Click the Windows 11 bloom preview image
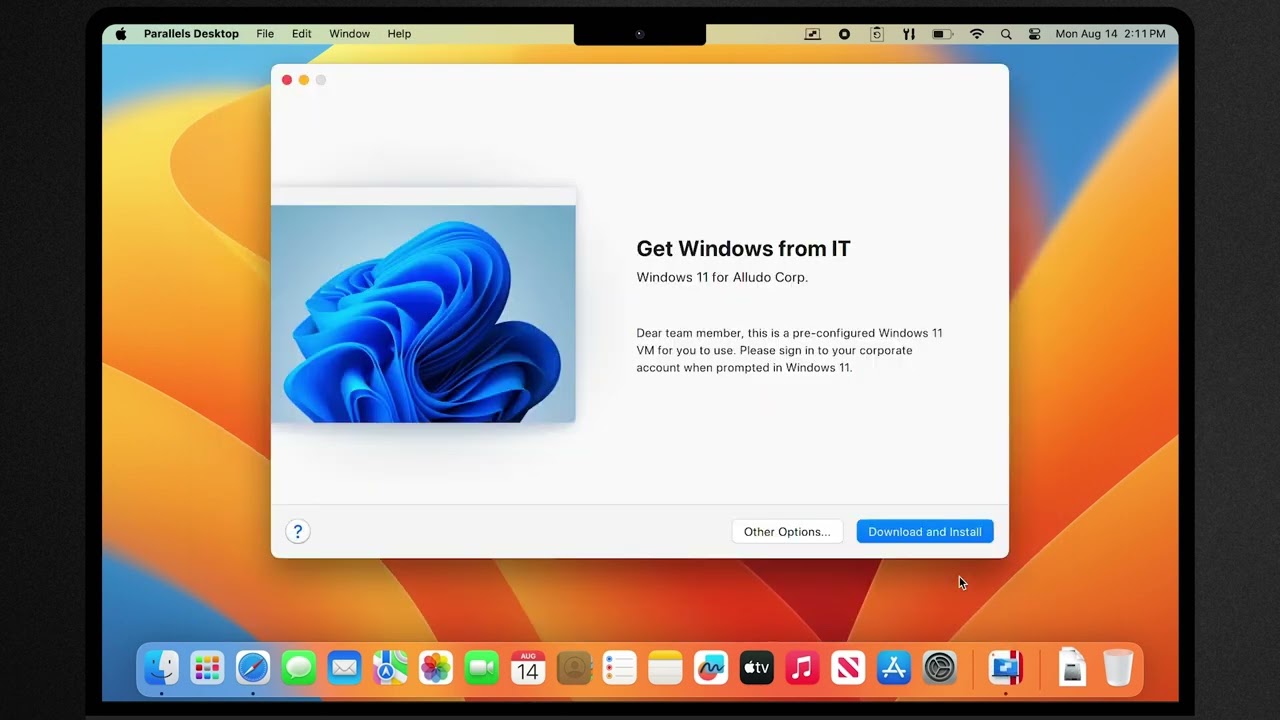The width and height of the screenshot is (1280, 720). coord(423,313)
